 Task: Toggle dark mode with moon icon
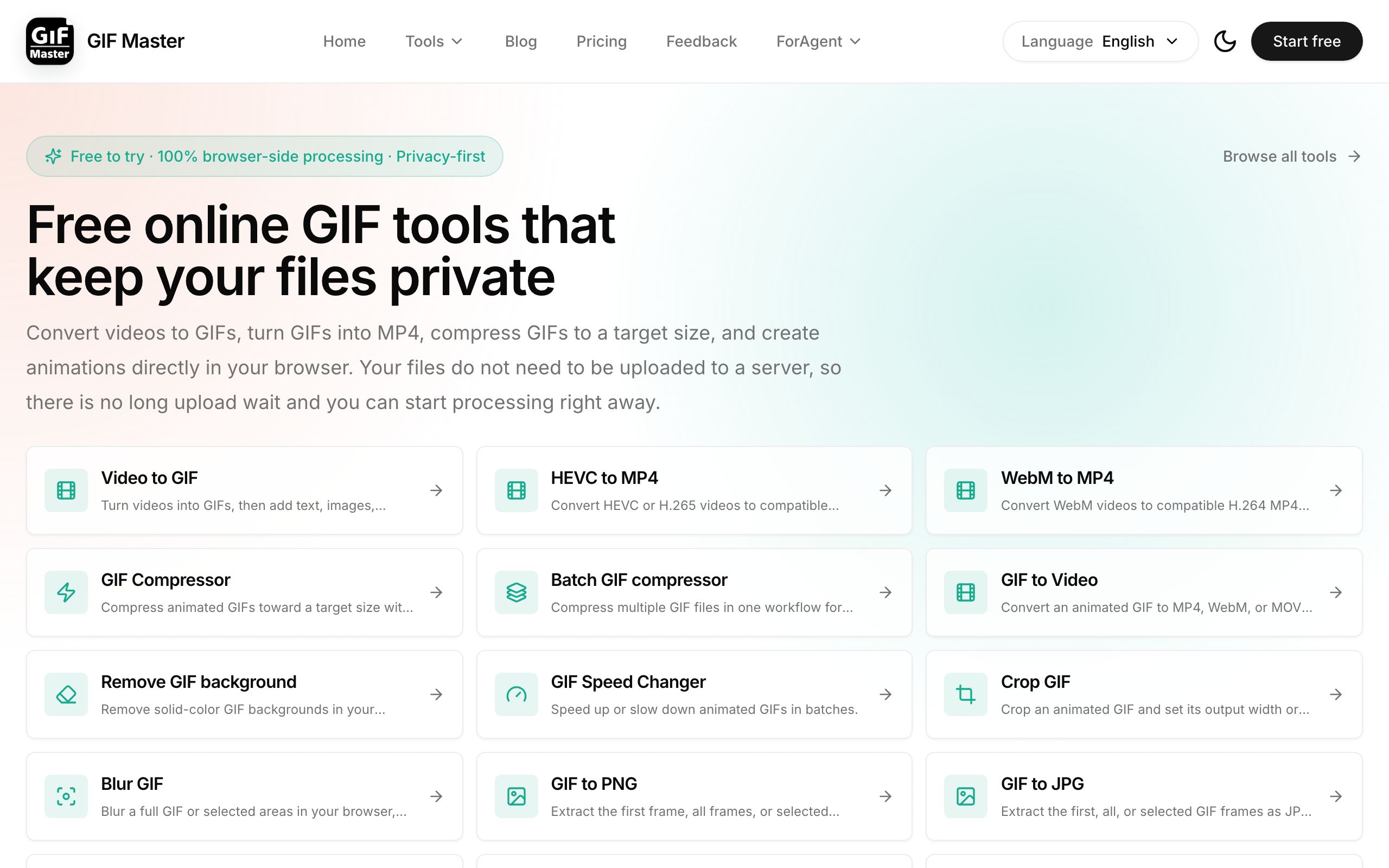[x=1225, y=41]
